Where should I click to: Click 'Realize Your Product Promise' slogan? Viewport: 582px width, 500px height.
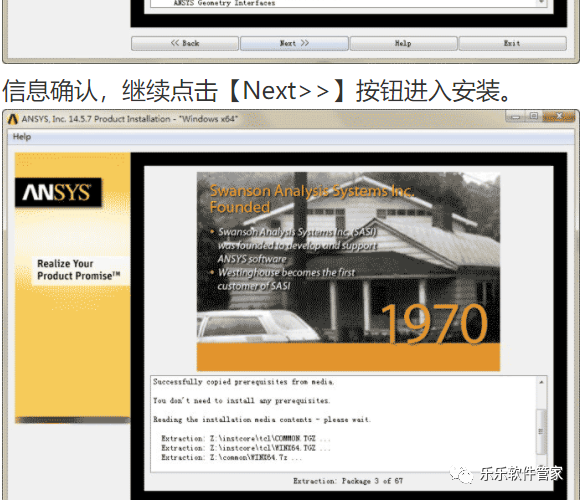79,270
